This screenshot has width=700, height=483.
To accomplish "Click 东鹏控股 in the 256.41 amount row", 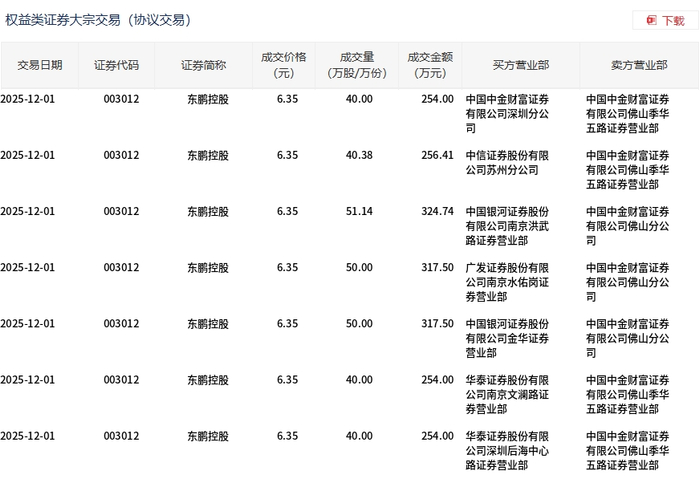I will (208, 155).
